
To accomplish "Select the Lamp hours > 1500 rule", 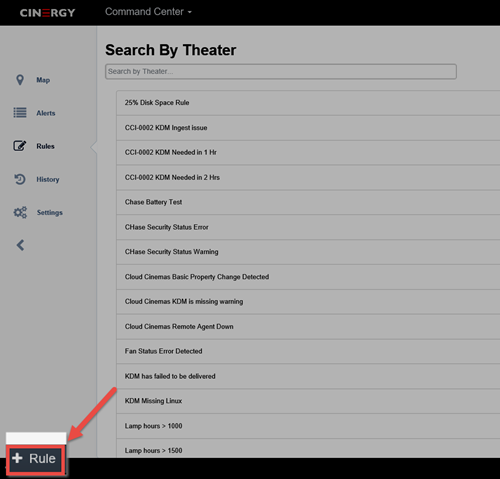I will 308,448.
